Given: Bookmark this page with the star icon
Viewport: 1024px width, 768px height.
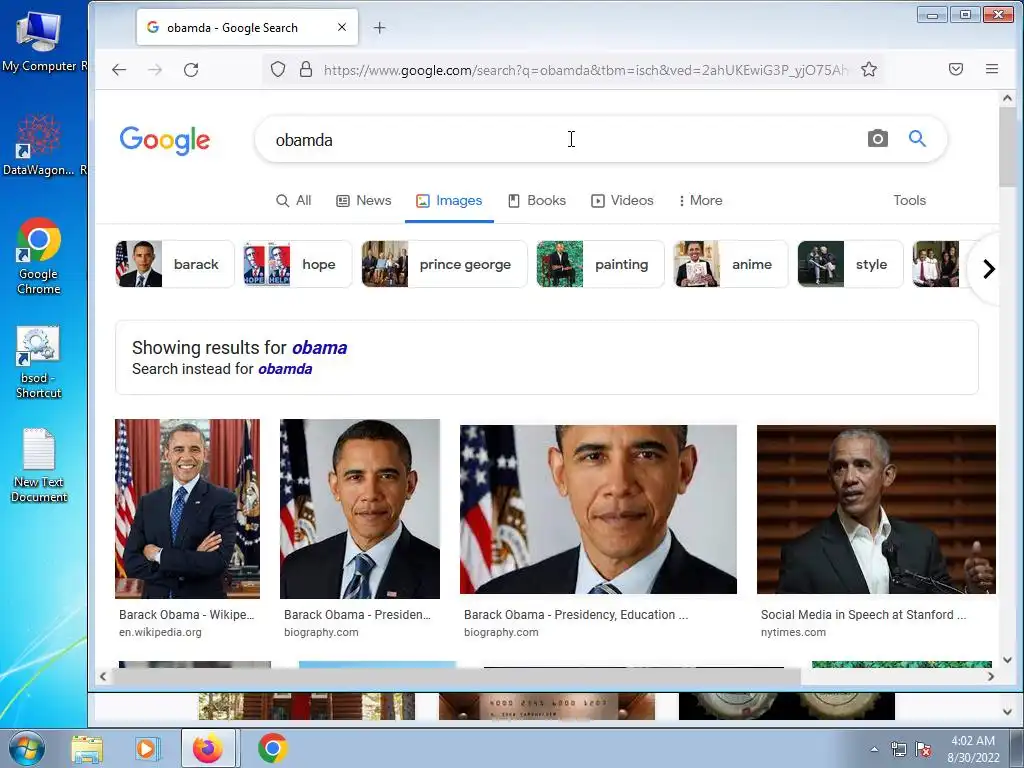Looking at the screenshot, I should pos(869,69).
